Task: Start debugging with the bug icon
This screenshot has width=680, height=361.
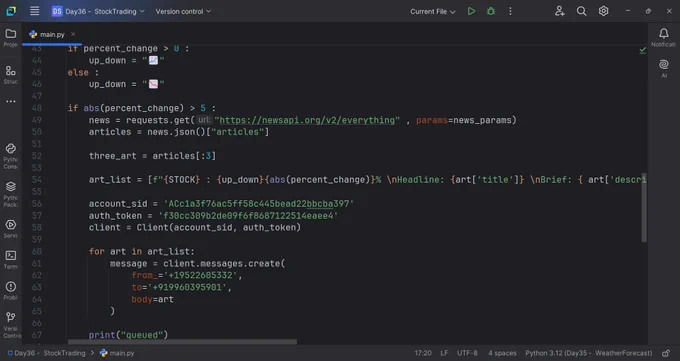Action: point(491,11)
